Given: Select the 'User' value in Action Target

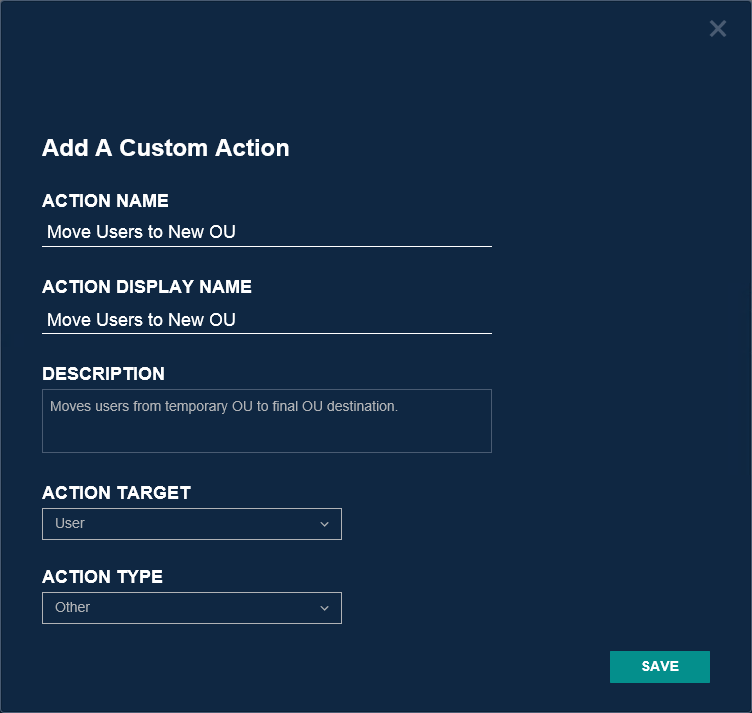Looking at the screenshot, I should (70, 524).
